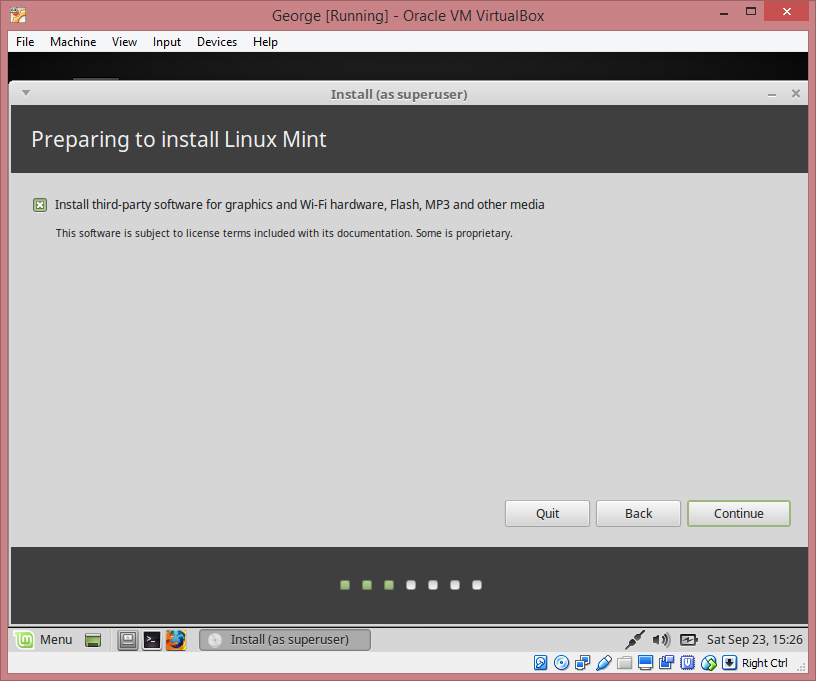The width and height of the screenshot is (816, 681).
Task: Click the network connection tray icon
Action: 635,639
